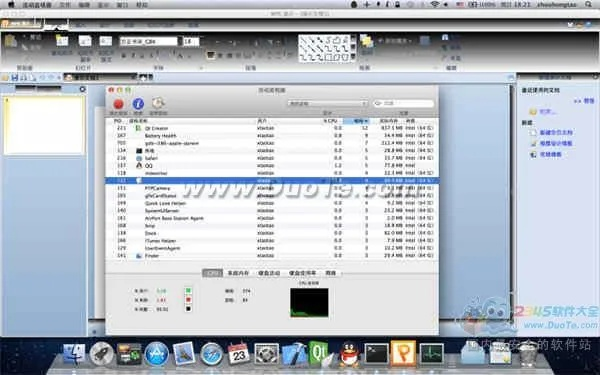
Task: Click the red system CPU color swatch
Action: coord(188,300)
